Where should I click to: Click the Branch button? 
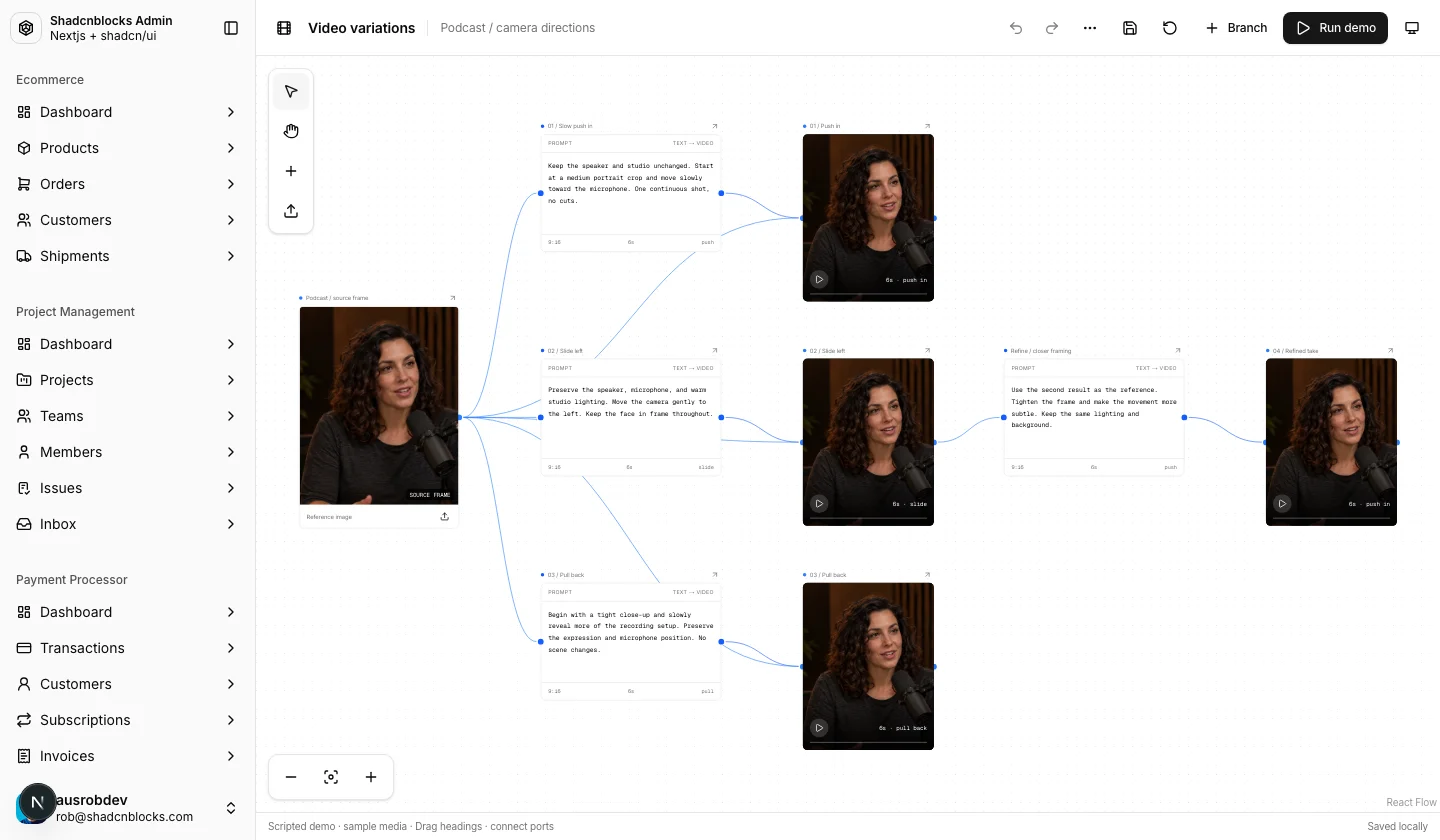(x=1237, y=28)
